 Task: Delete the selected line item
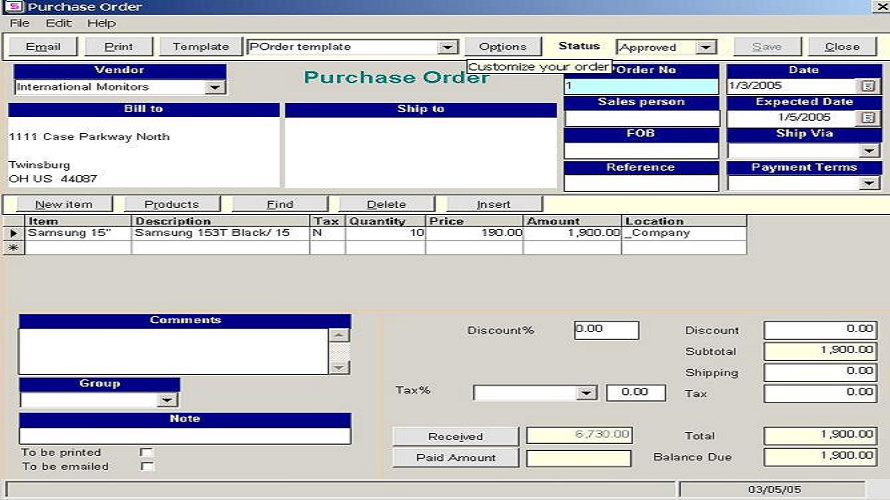387,204
